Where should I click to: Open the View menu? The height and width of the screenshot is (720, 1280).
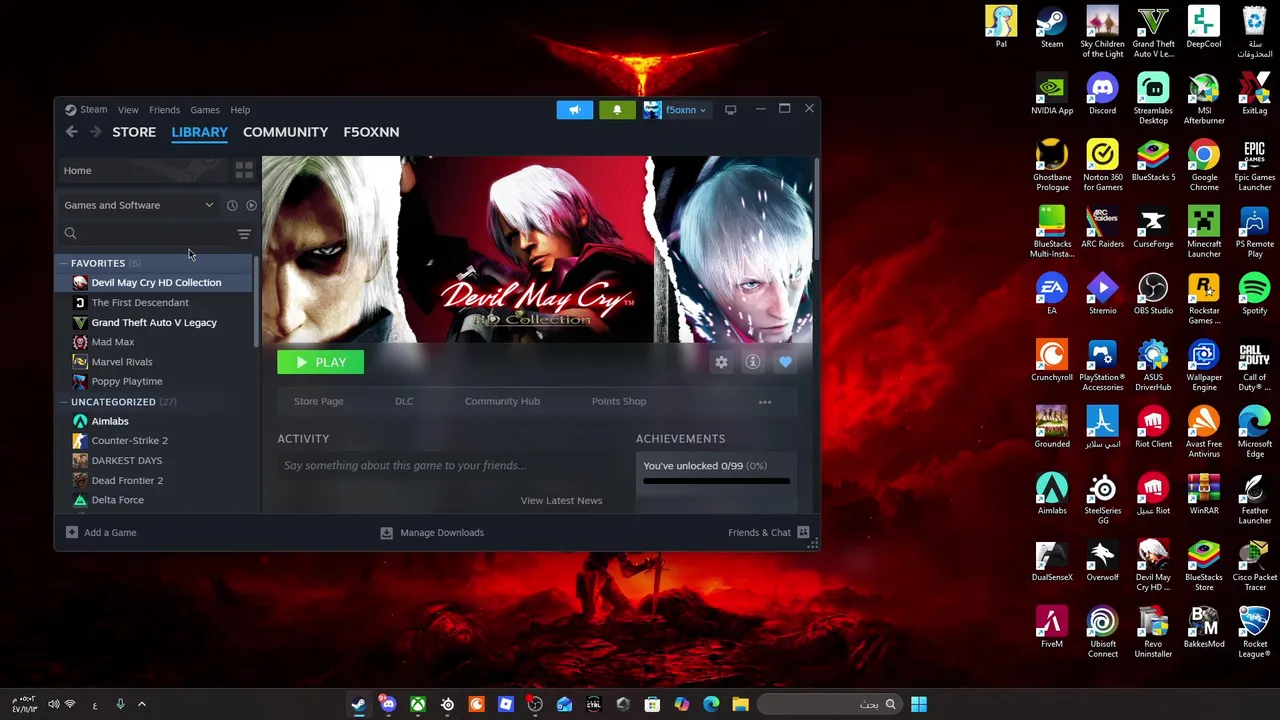coord(128,110)
